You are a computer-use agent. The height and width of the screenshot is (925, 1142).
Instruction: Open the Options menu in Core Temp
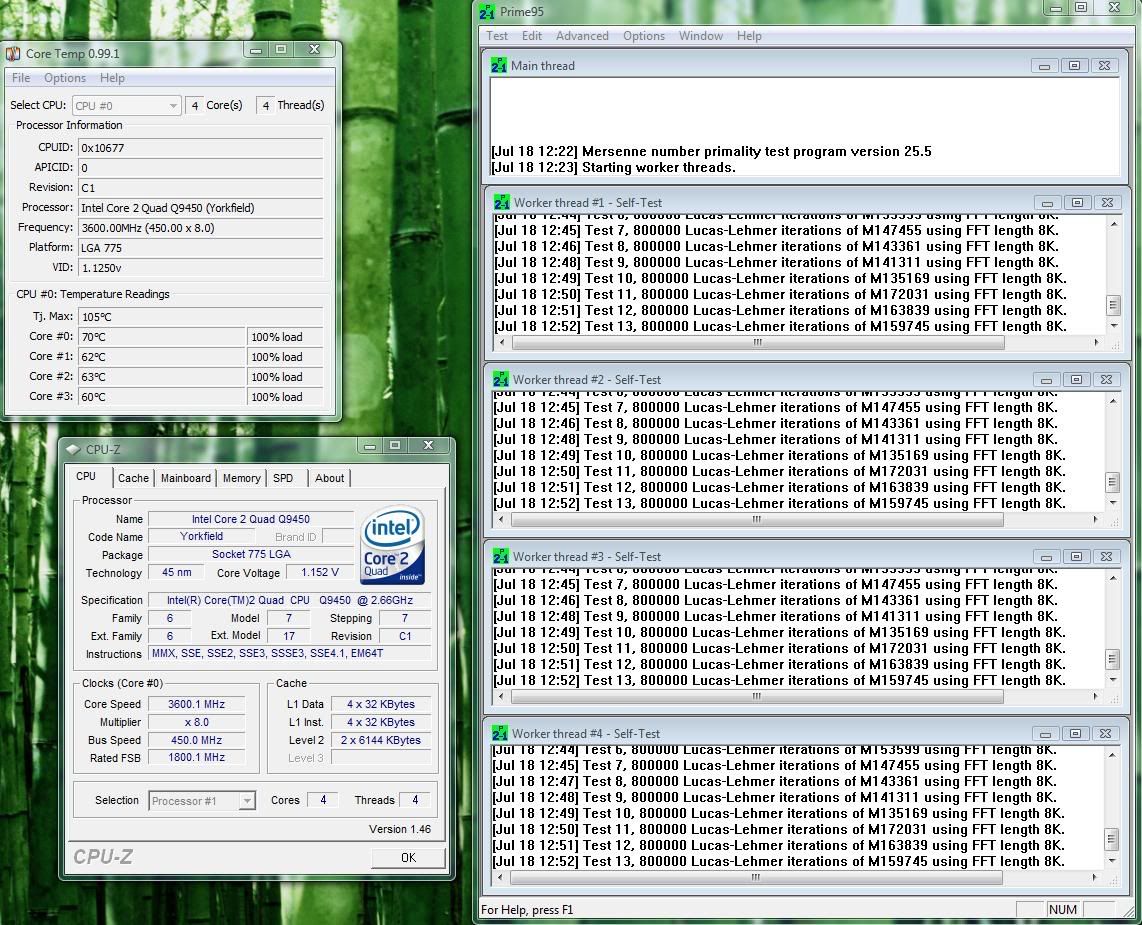[65, 78]
